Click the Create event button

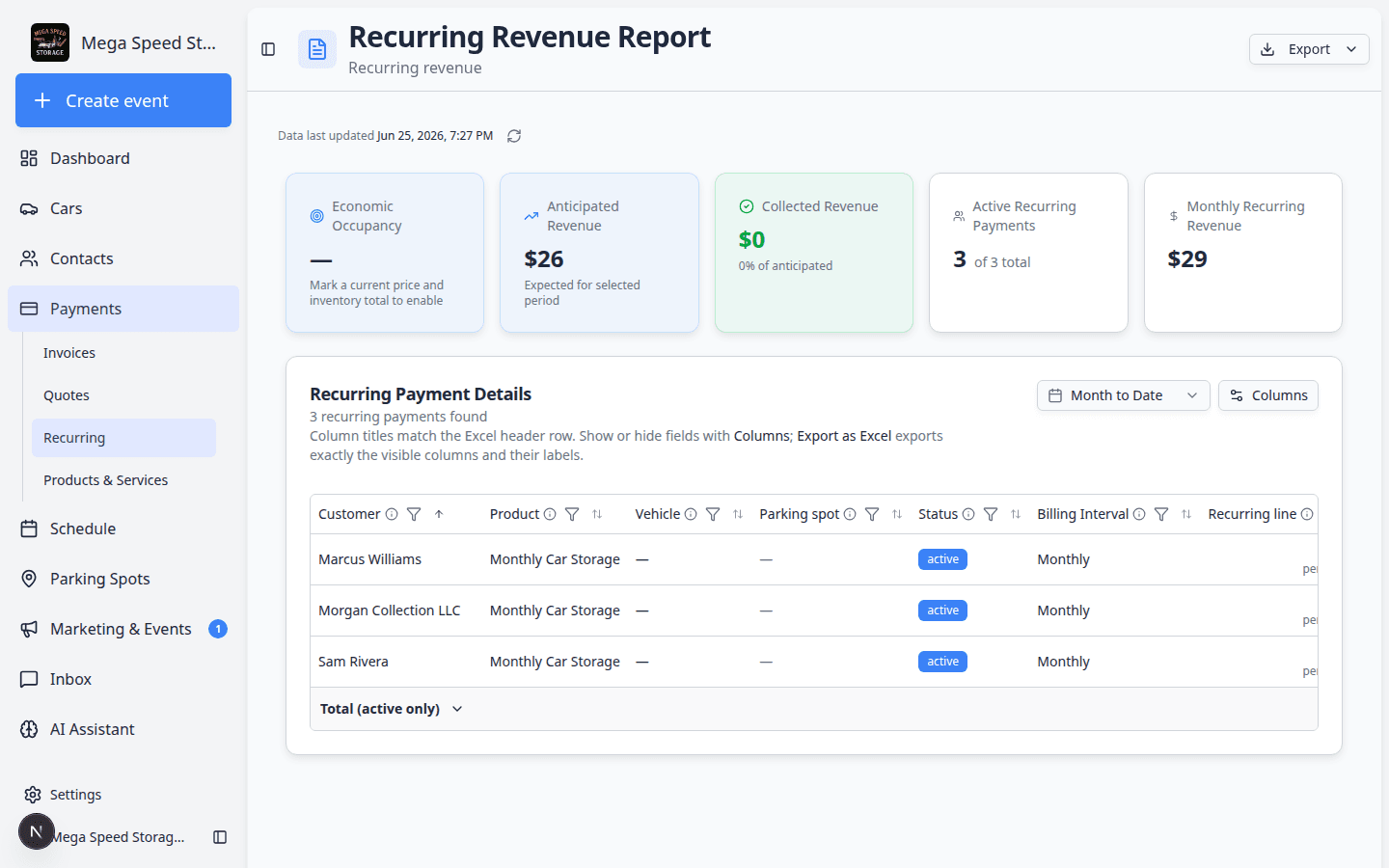tap(123, 100)
